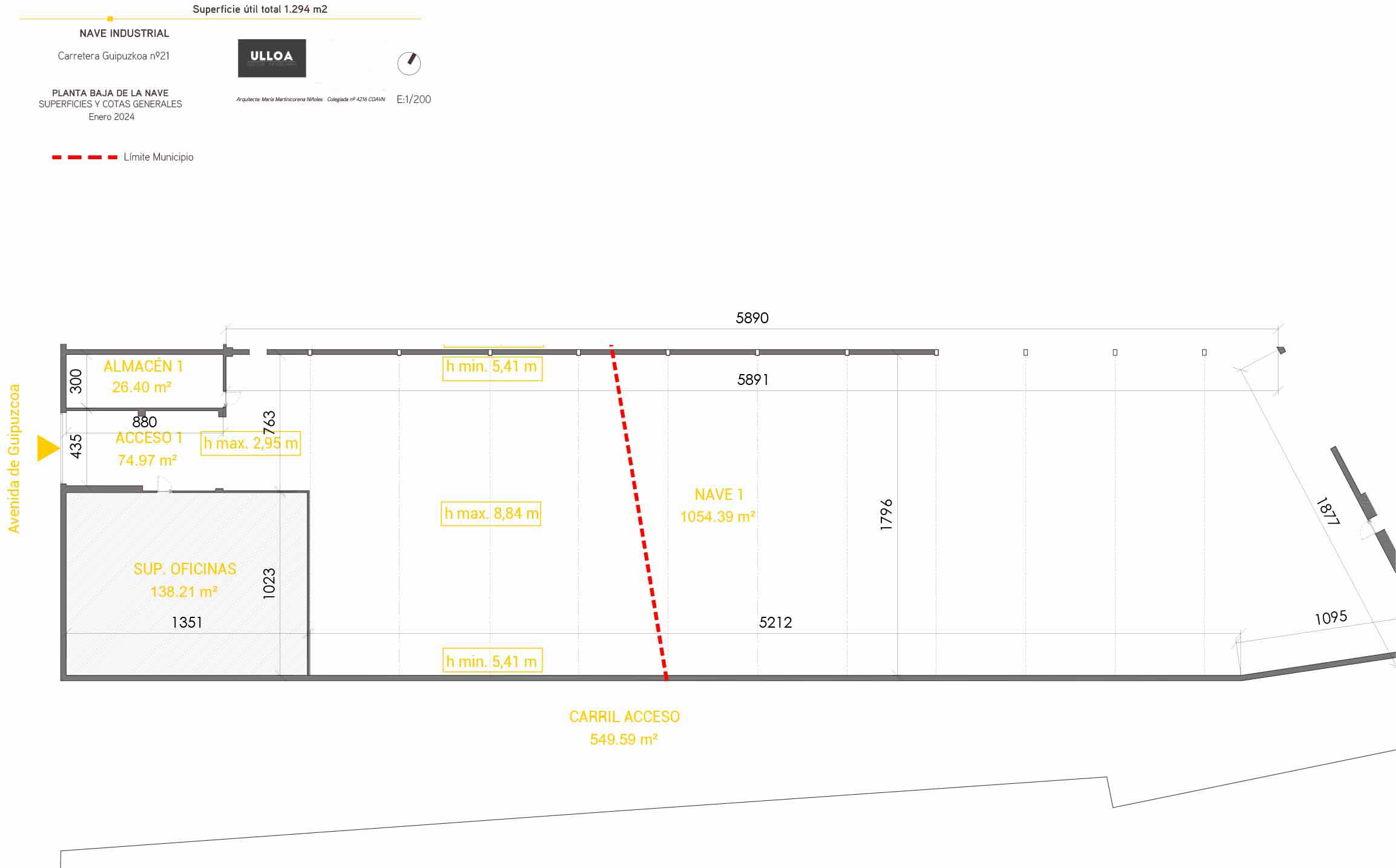This screenshot has height=868, width=1396.
Task: Click the small yellow square on title line
Action: [x=110, y=19]
